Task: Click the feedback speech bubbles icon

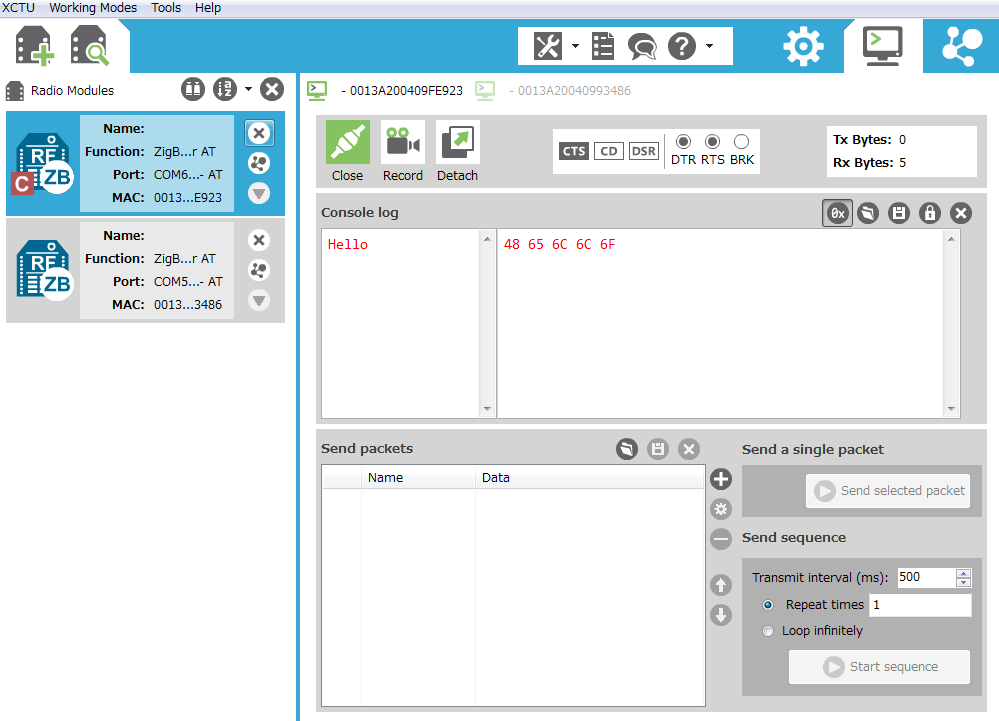Action: point(642,46)
